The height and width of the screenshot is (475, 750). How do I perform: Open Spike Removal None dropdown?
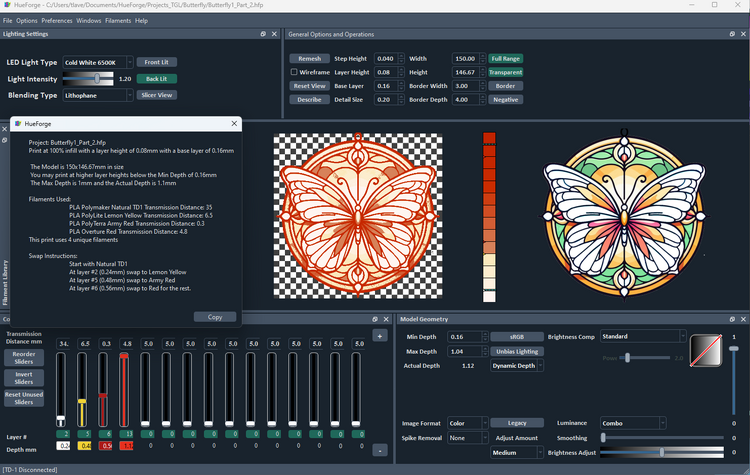pyautogui.click(x=468, y=438)
